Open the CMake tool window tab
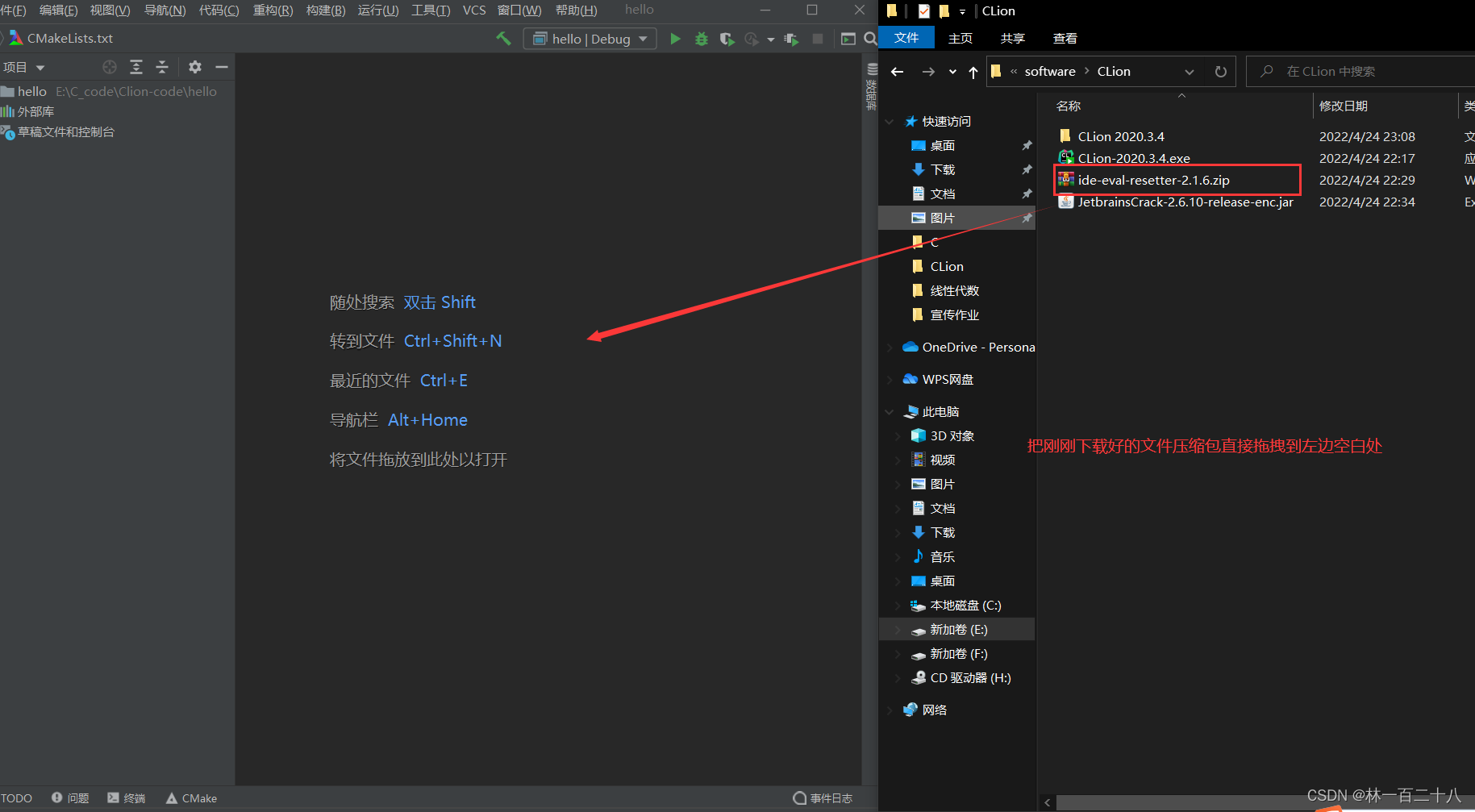 (x=192, y=797)
